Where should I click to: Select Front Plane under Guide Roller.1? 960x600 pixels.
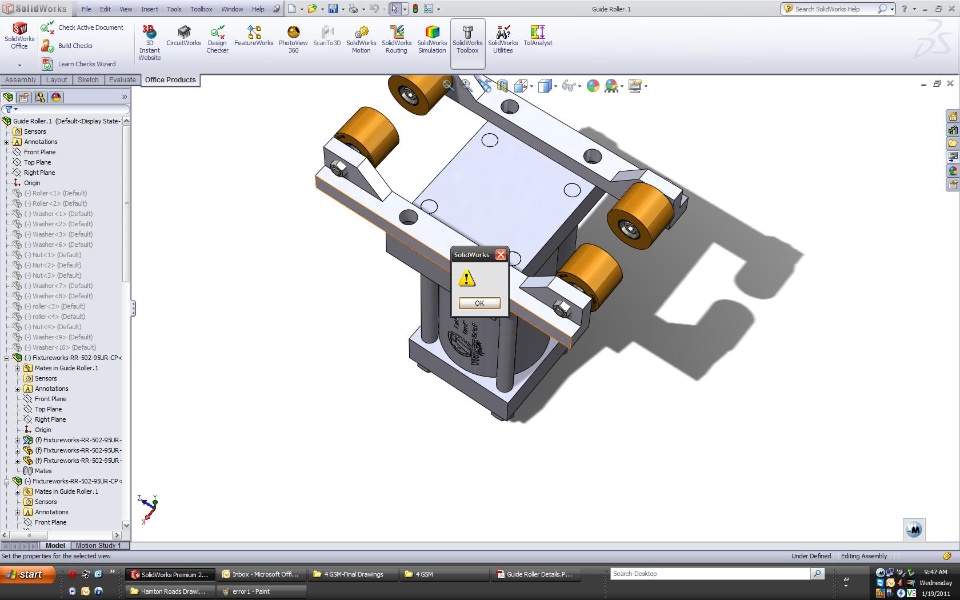(39, 152)
